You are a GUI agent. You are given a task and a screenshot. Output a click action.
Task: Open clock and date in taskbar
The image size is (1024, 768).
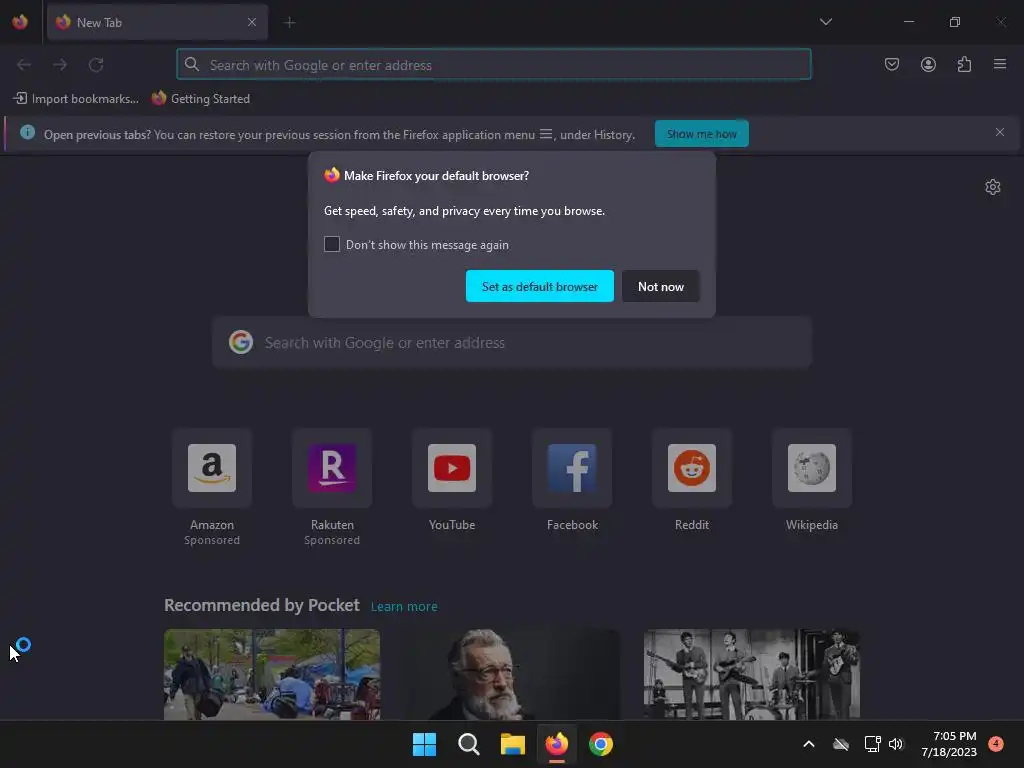click(949, 744)
